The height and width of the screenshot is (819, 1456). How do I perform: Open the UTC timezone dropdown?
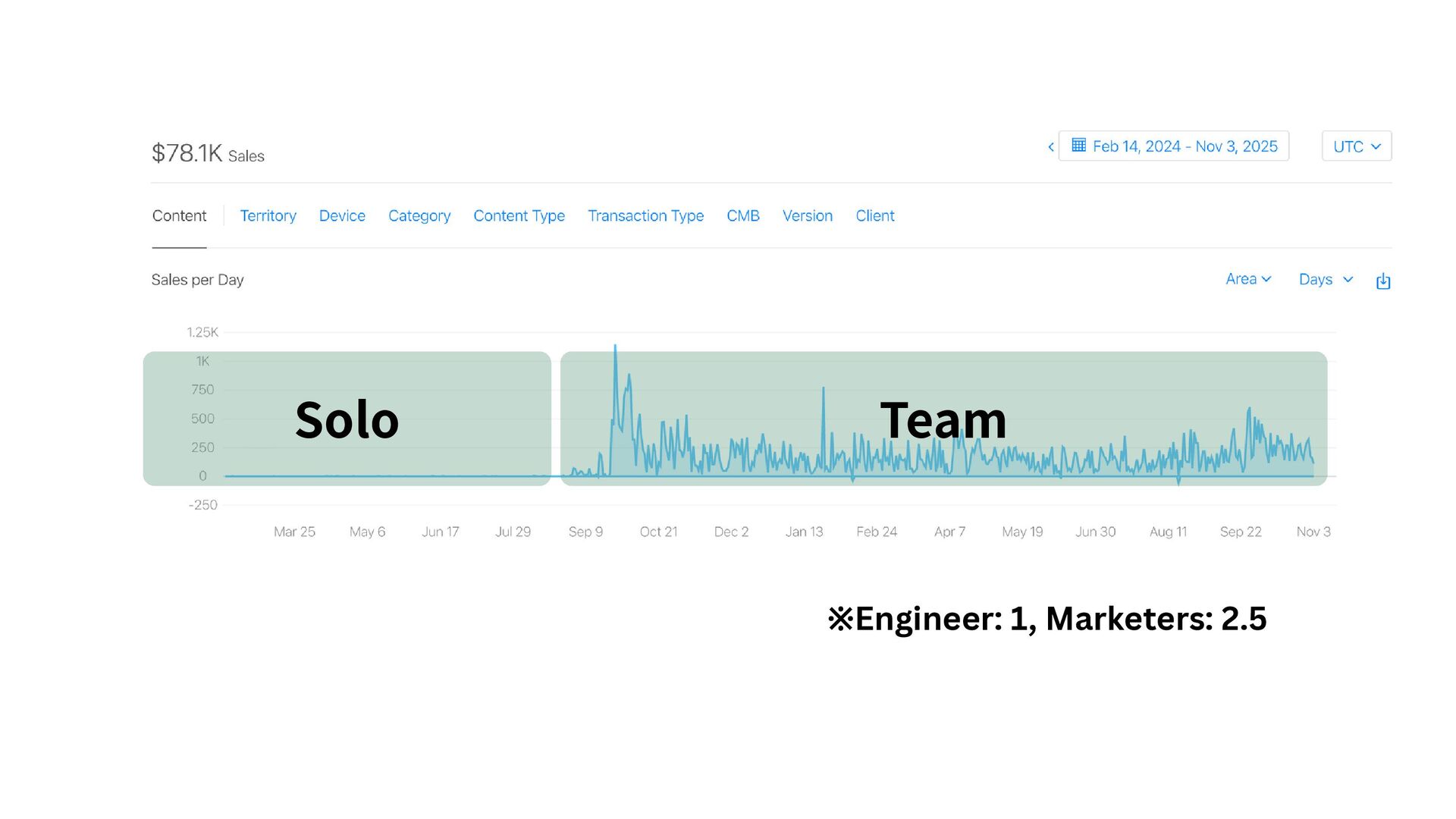(x=1356, y=146)
